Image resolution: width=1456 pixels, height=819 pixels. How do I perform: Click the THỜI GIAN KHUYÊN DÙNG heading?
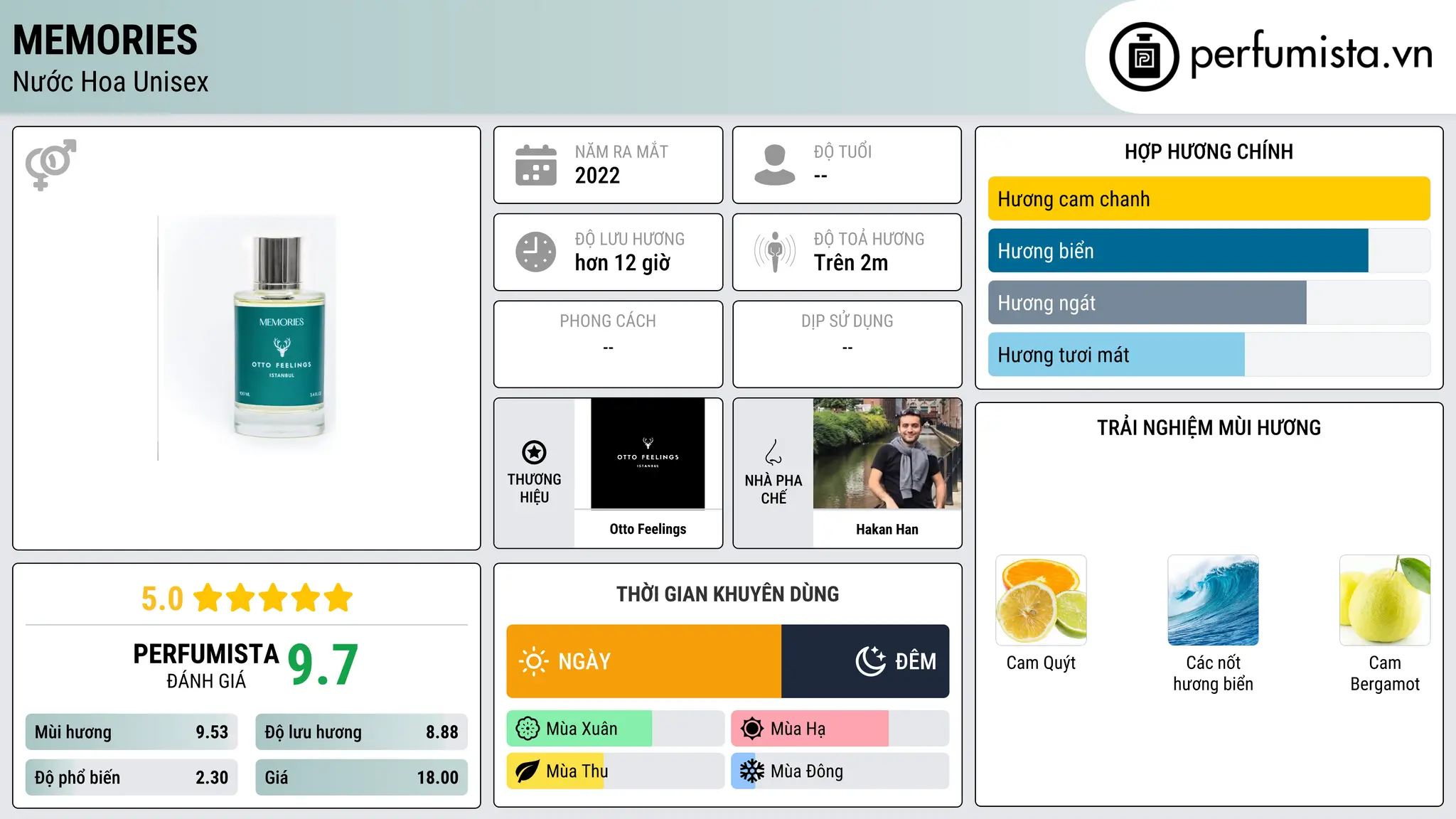(x=727, y=594)
